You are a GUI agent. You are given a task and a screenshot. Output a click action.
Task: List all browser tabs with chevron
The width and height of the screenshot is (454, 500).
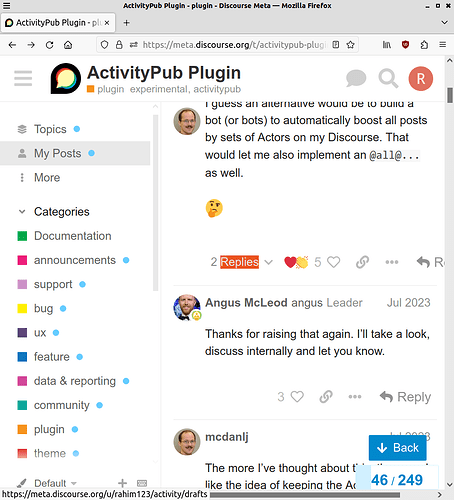pyautogui.click(x=444, y=23)
